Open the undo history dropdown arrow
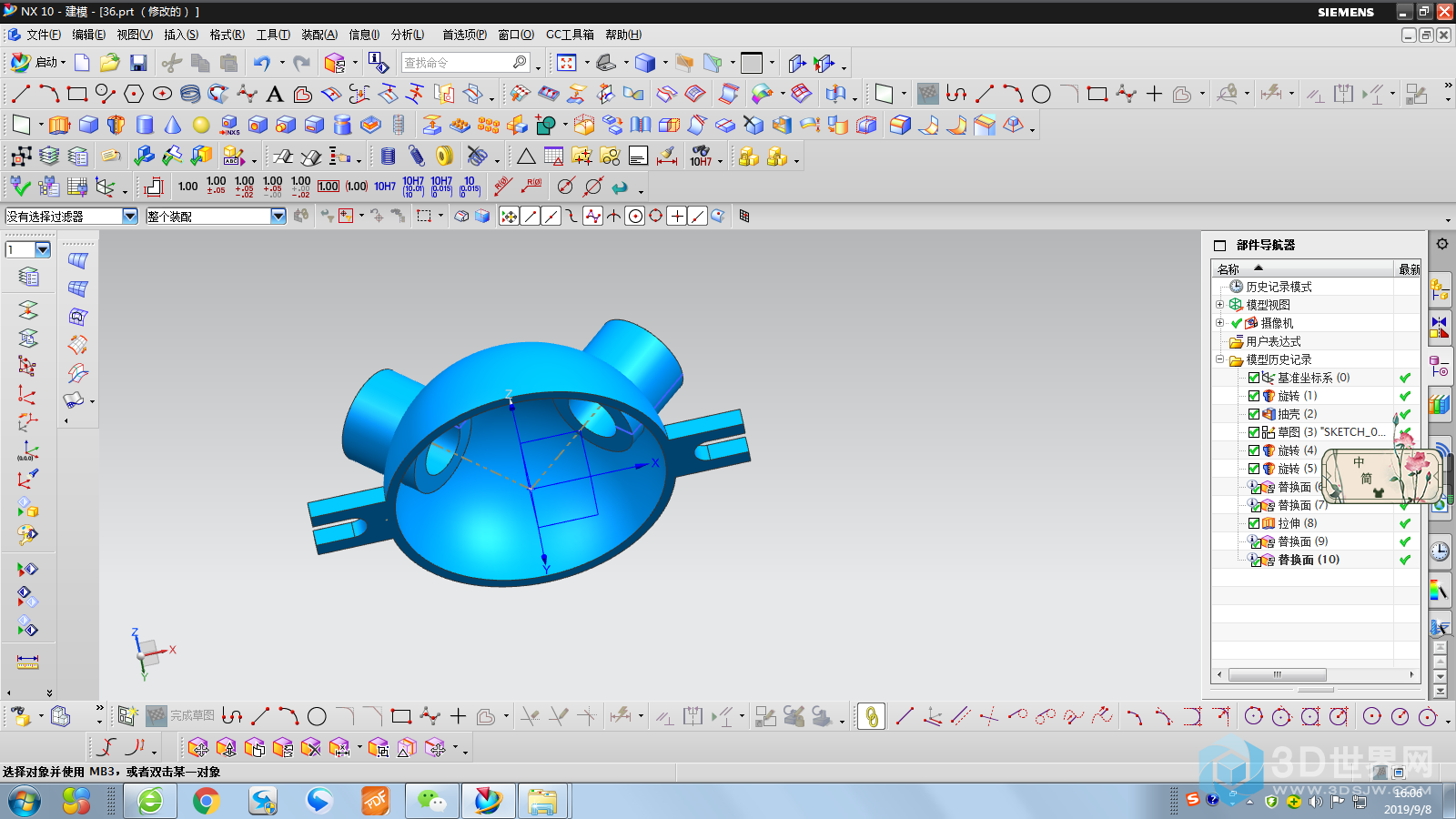 (x=282, y=63)
